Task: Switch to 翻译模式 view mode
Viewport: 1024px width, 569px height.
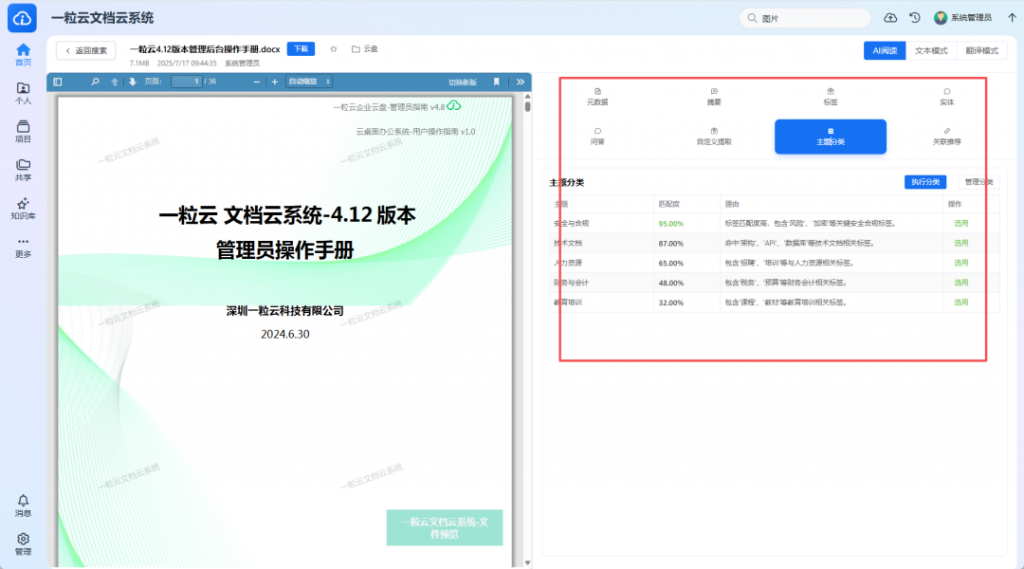Action: click(x=981, y=50)
